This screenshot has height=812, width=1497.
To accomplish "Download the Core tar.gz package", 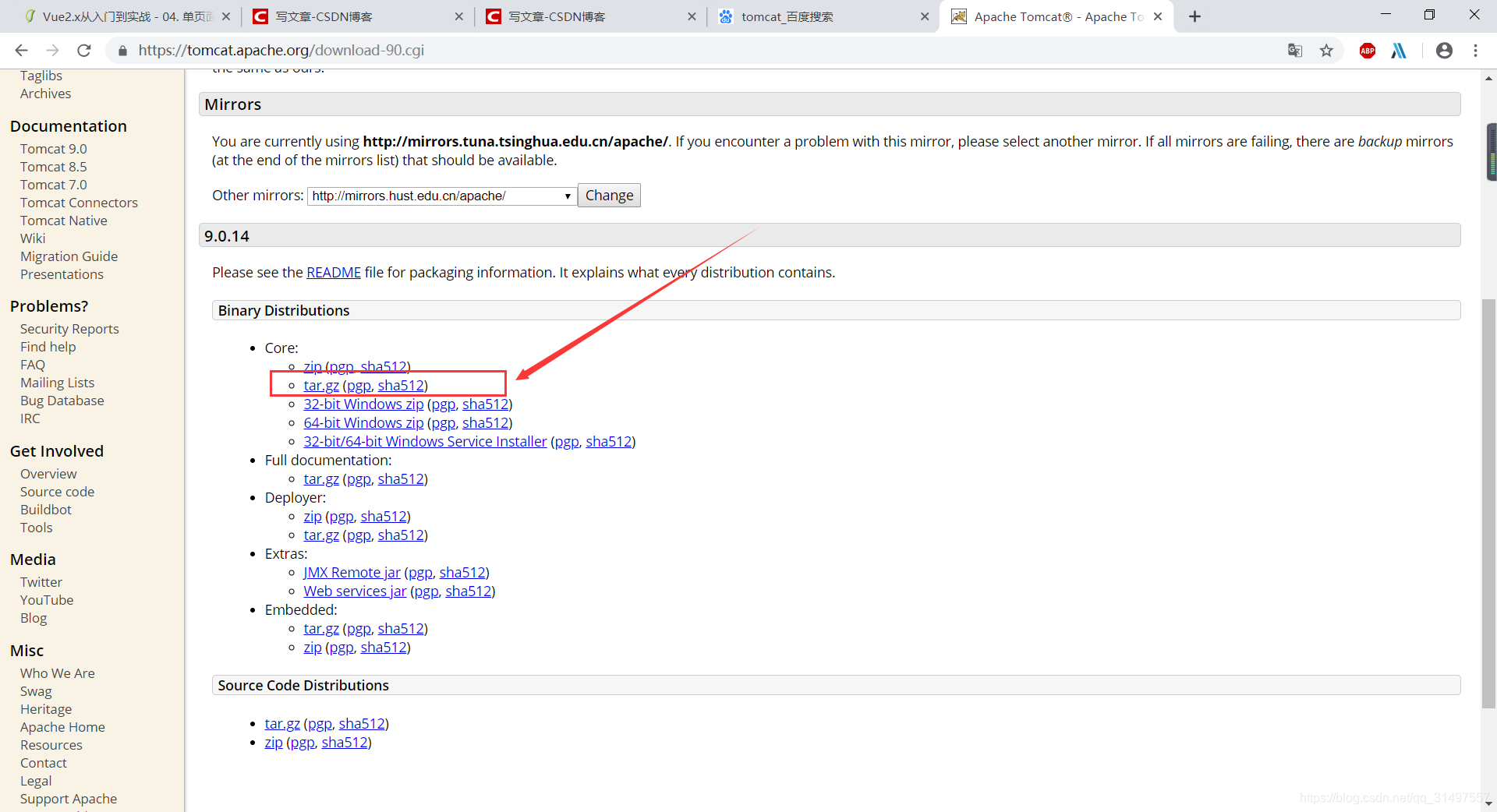I will (x=321, y=386).
